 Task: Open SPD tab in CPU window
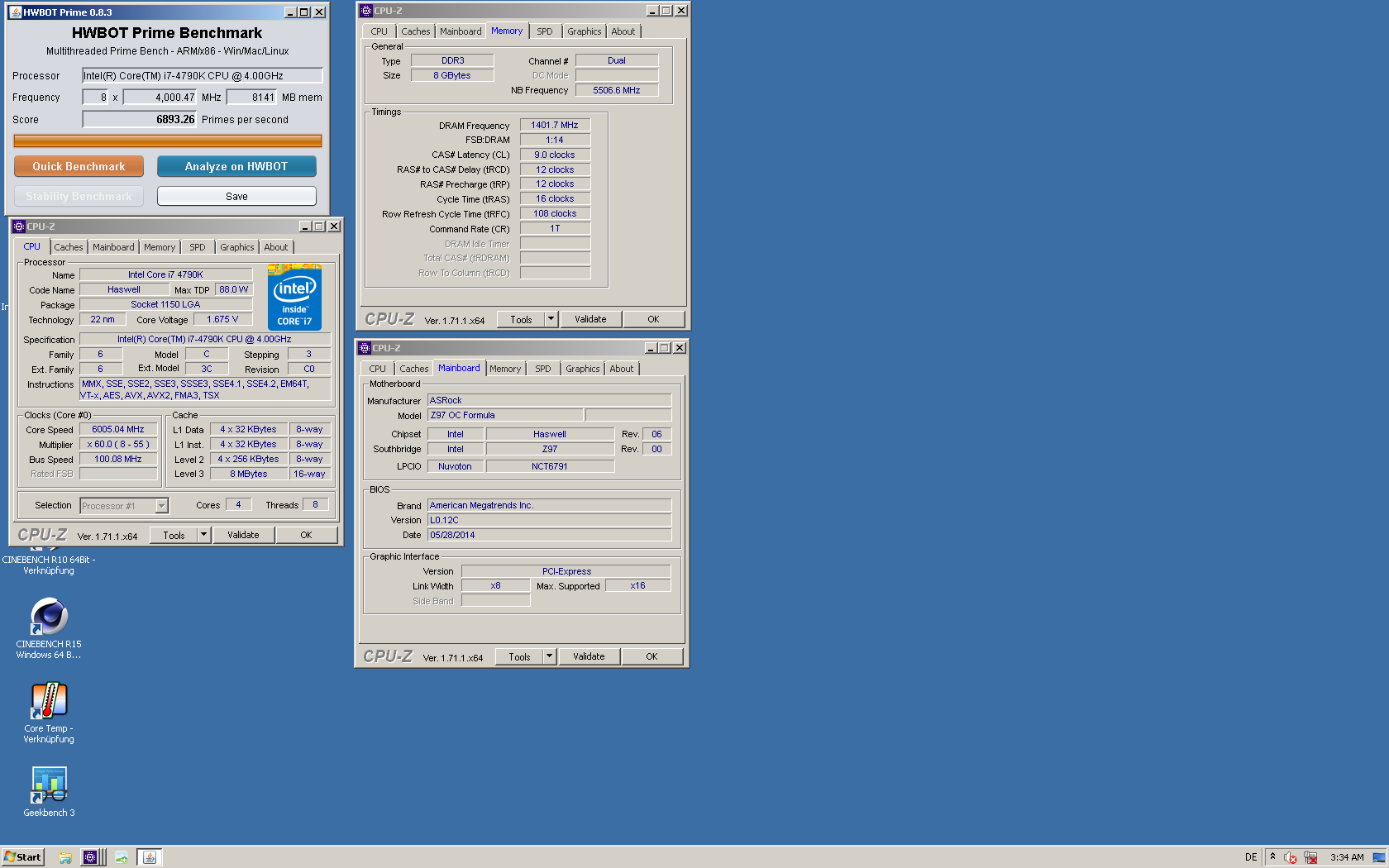[x=198, y=247]
